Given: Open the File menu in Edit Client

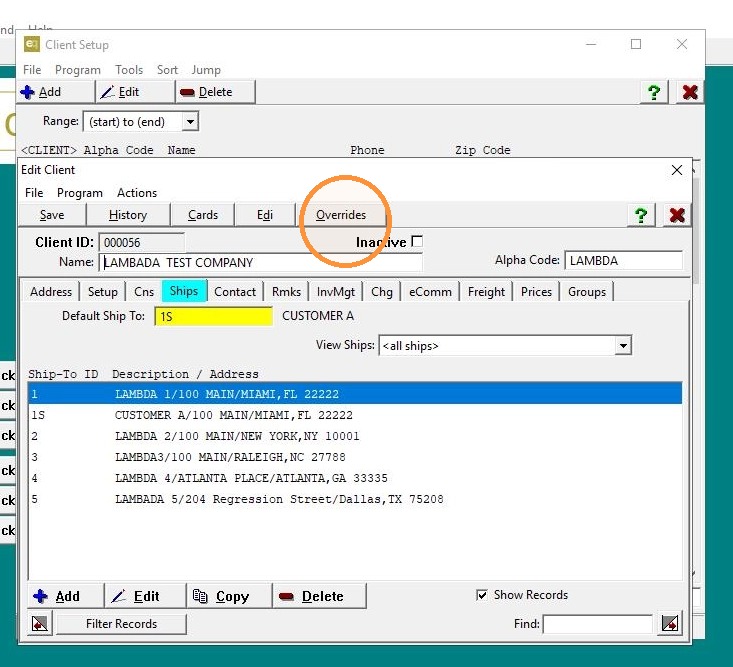Looking at the screenshot, I should point(34,193).
